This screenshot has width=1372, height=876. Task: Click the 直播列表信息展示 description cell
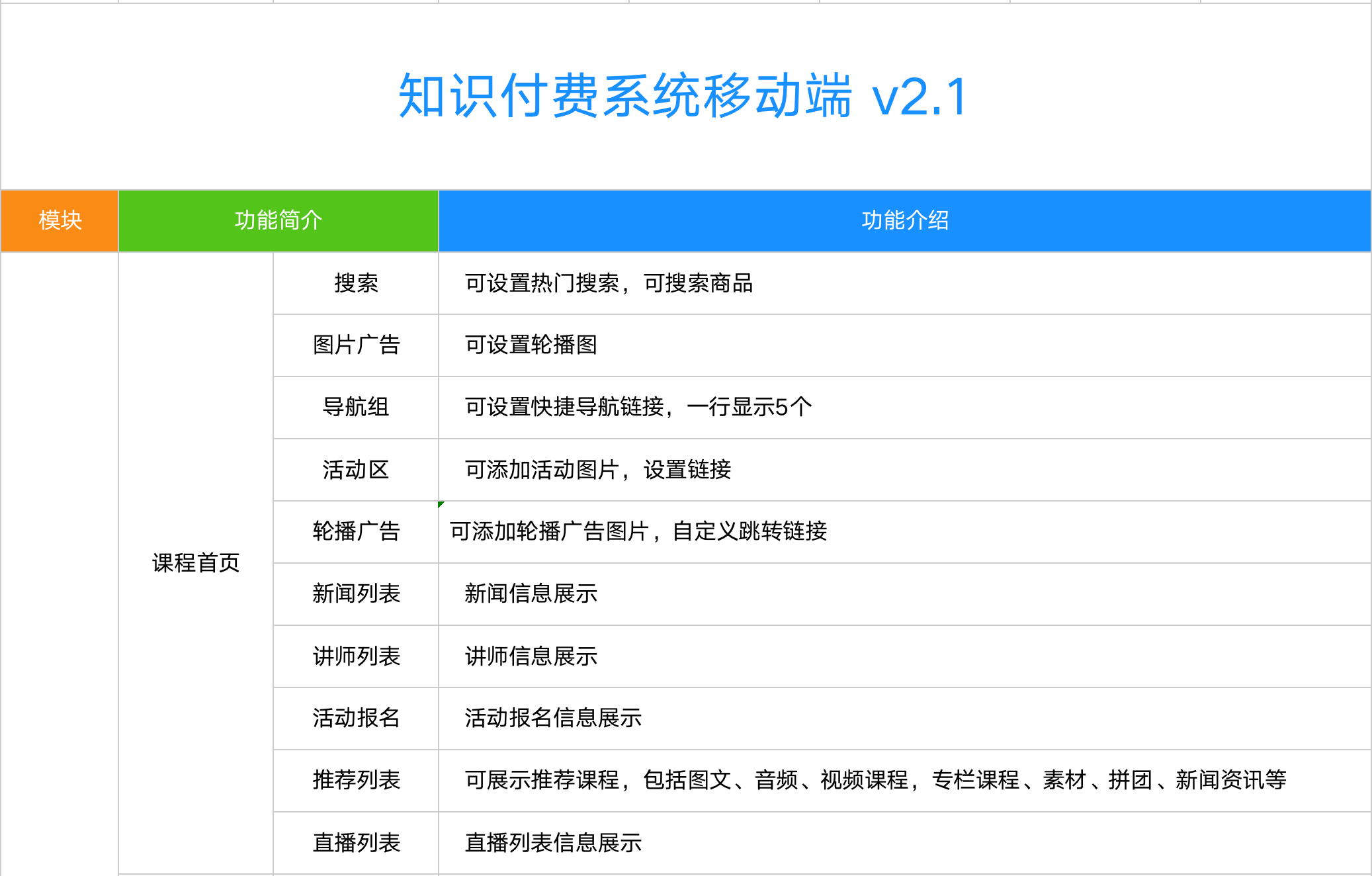pos(553,843)
